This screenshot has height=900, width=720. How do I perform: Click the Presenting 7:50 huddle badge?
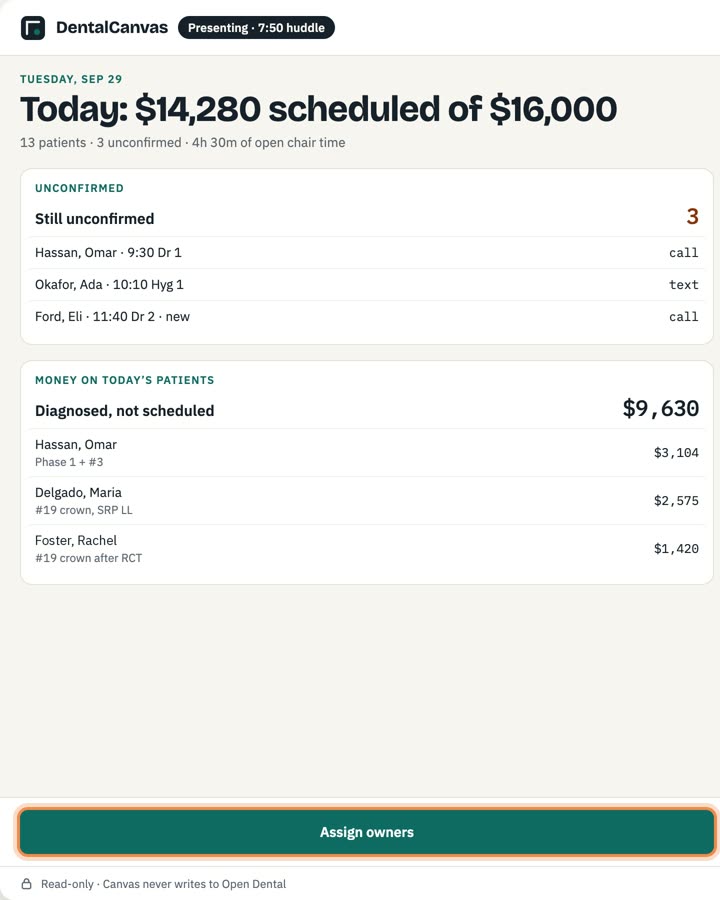256,28
